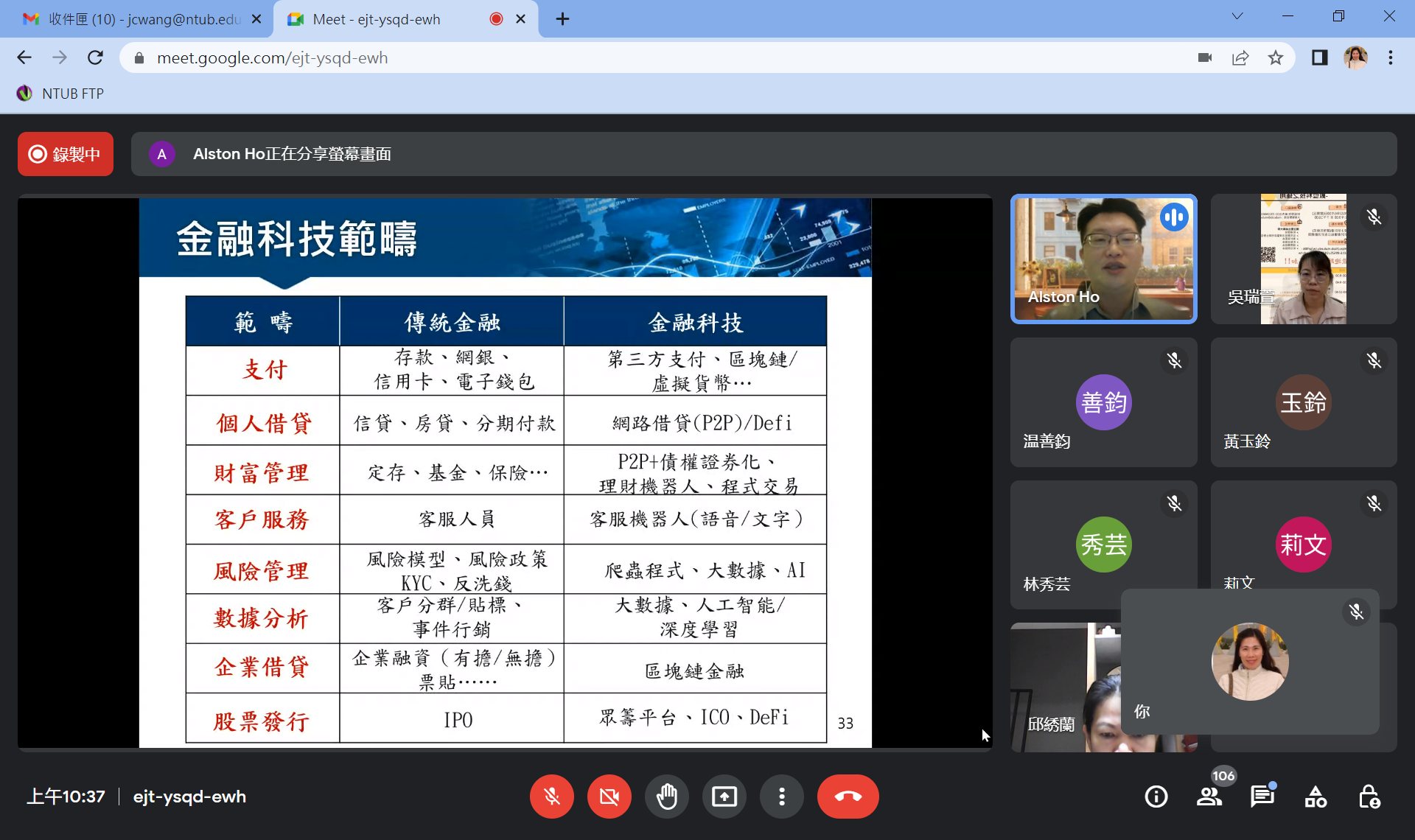1415x840 pixels.
Task: Click the muted mic icon on your self-view
Action: pos(1356,612)
